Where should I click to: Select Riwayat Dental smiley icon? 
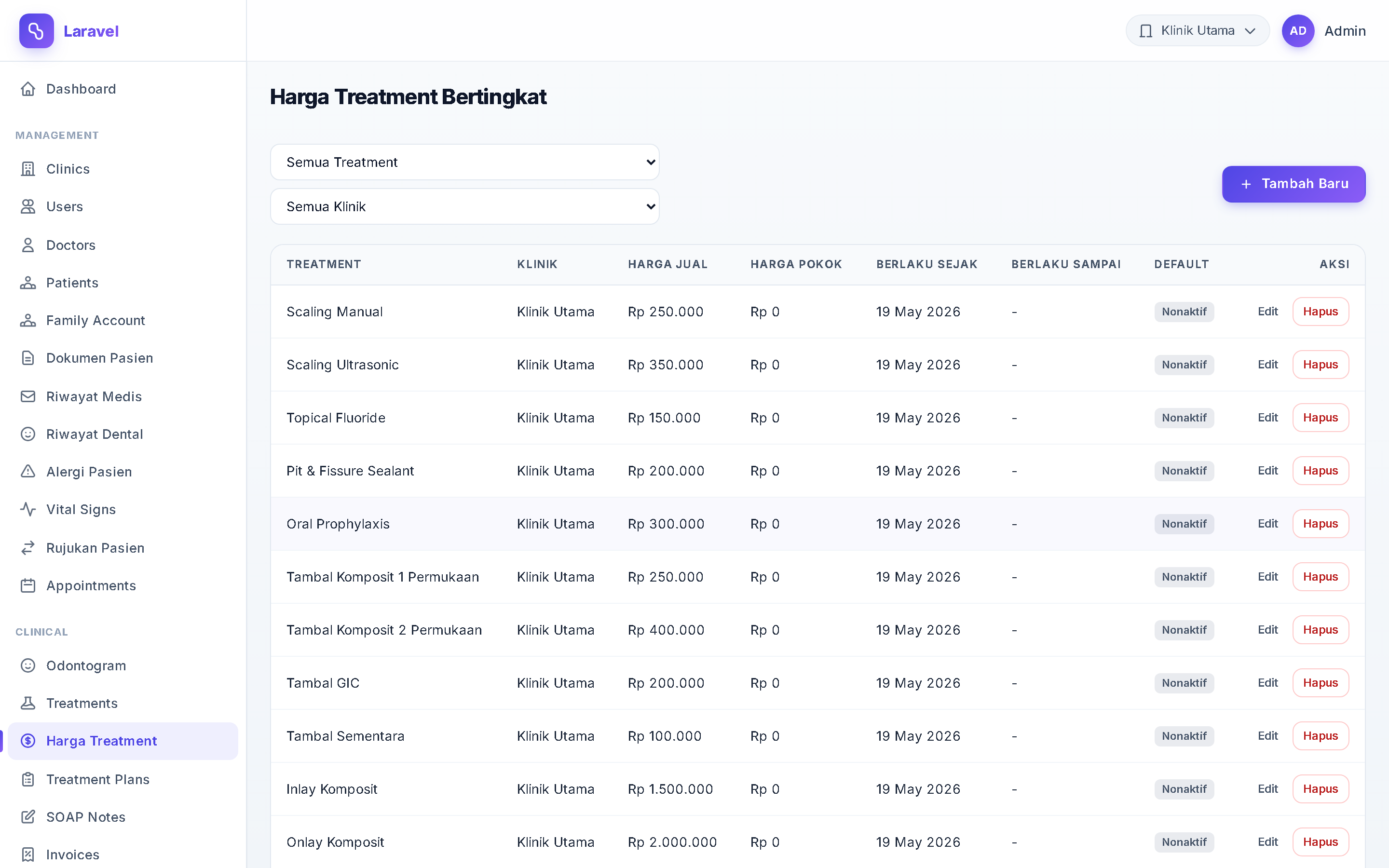tap(27, 434)
